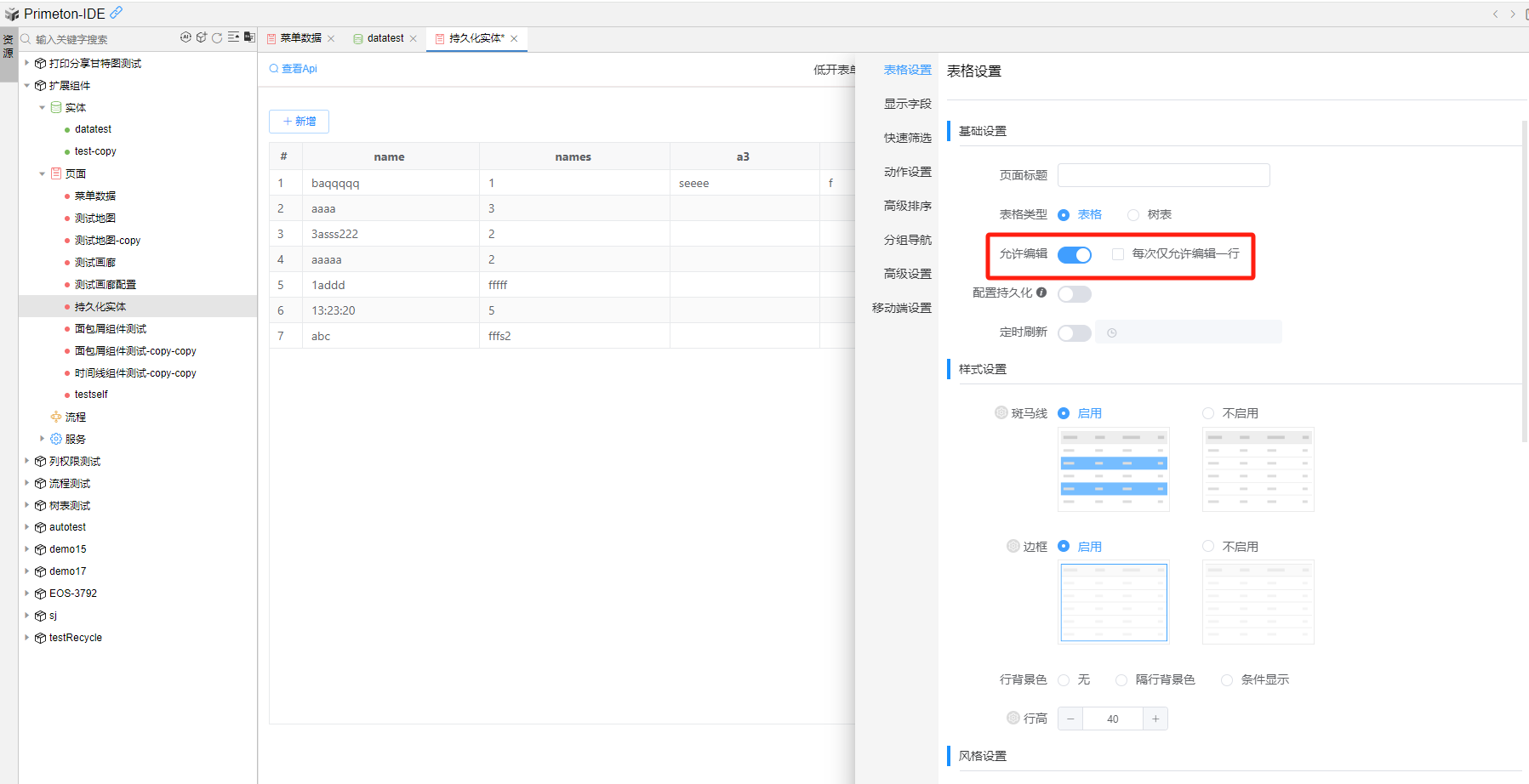Image resolution: width=1529 pixels, height=784 pixels.
Task: Click the clock icon in 定时刷新 field
Action: 1111,332
